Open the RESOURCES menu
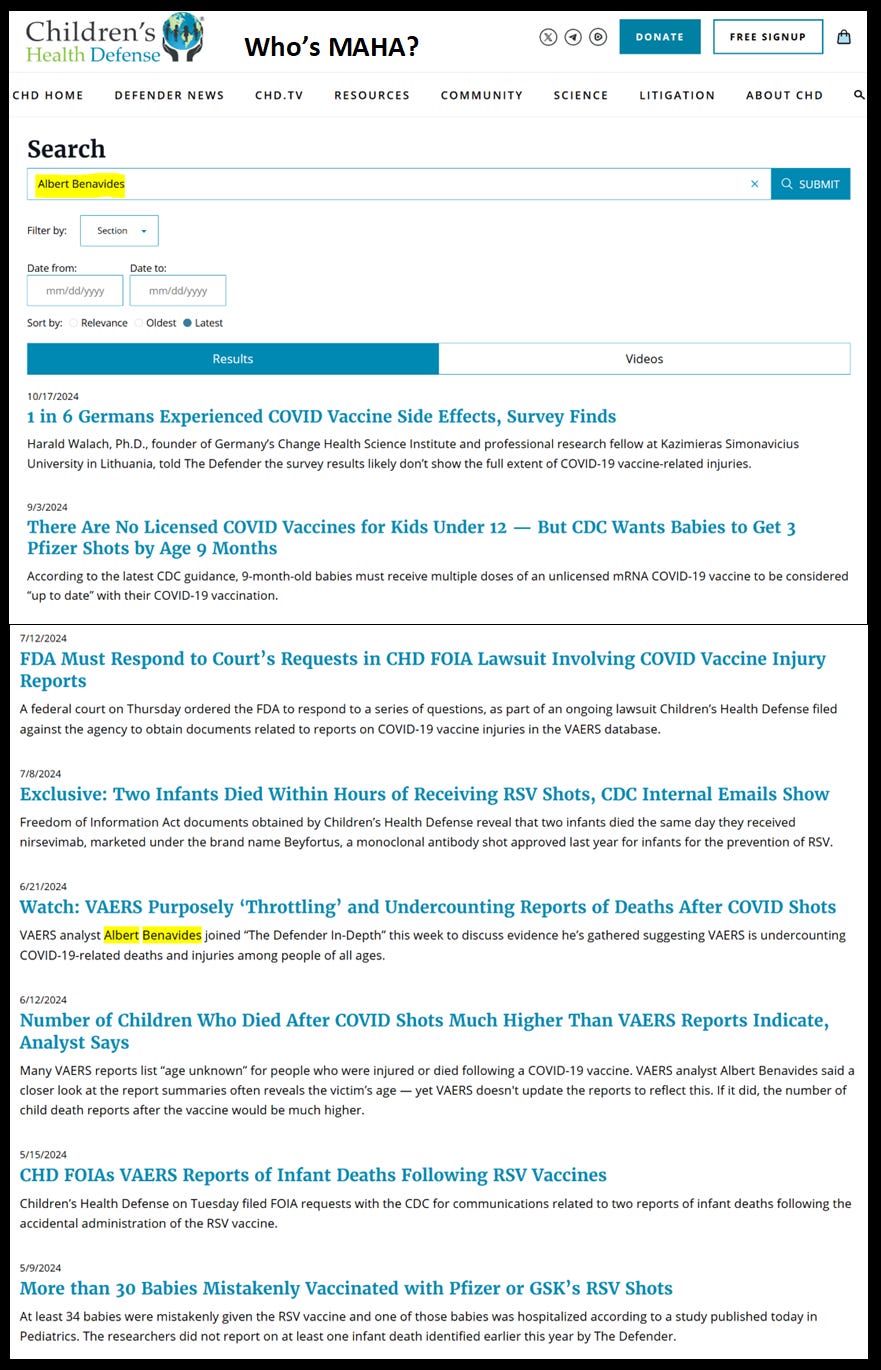The height and width of the screenshot is (1370, 881). pyautogui.click(x=372, y=95)
